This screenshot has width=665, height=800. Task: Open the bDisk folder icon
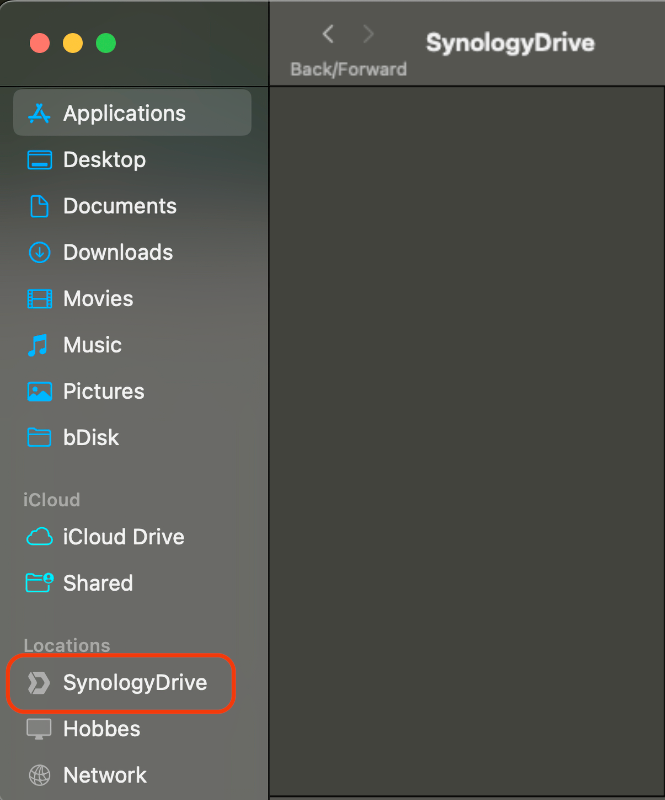tap(39, 438)
